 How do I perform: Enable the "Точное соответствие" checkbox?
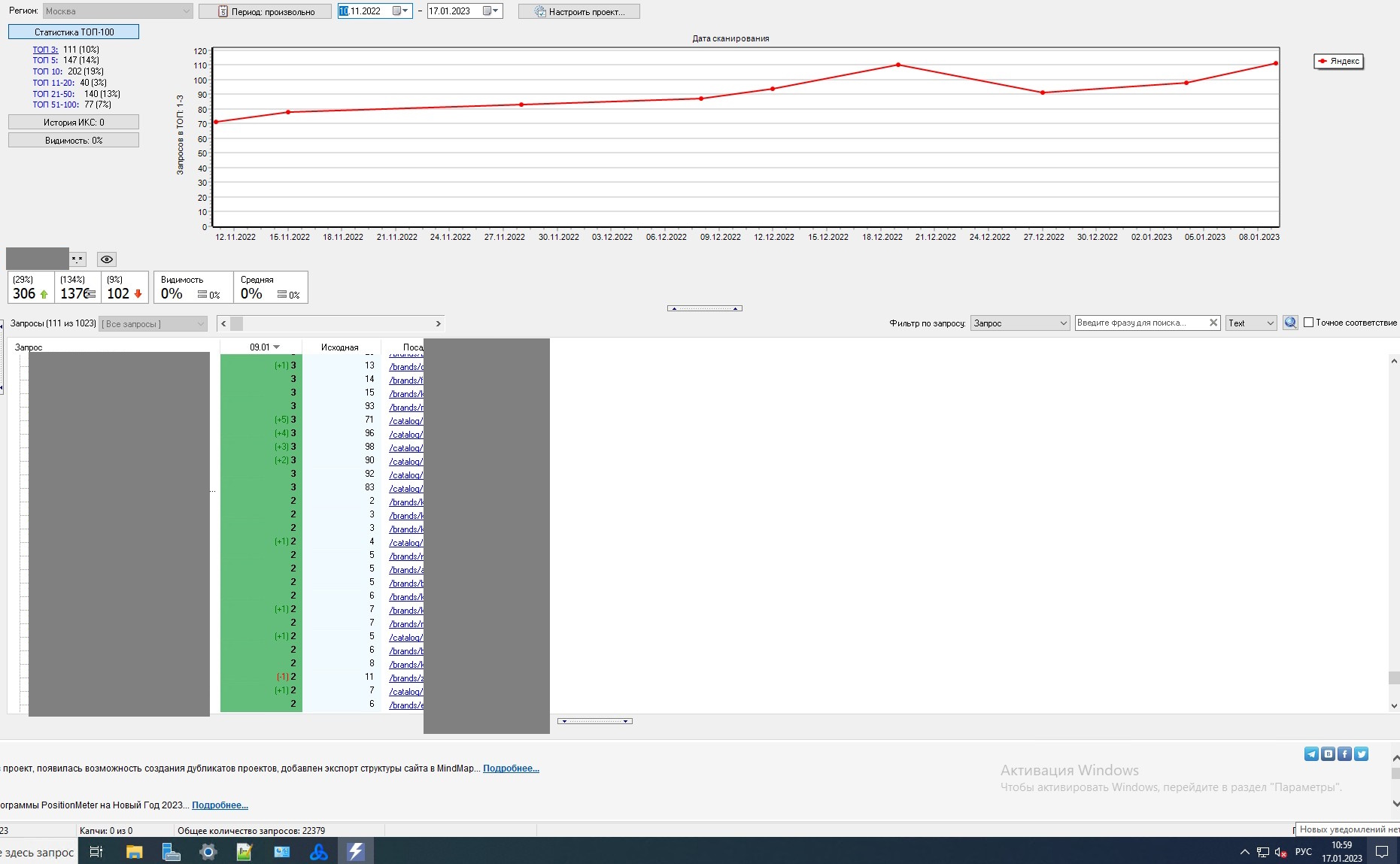pos(1308,323)
